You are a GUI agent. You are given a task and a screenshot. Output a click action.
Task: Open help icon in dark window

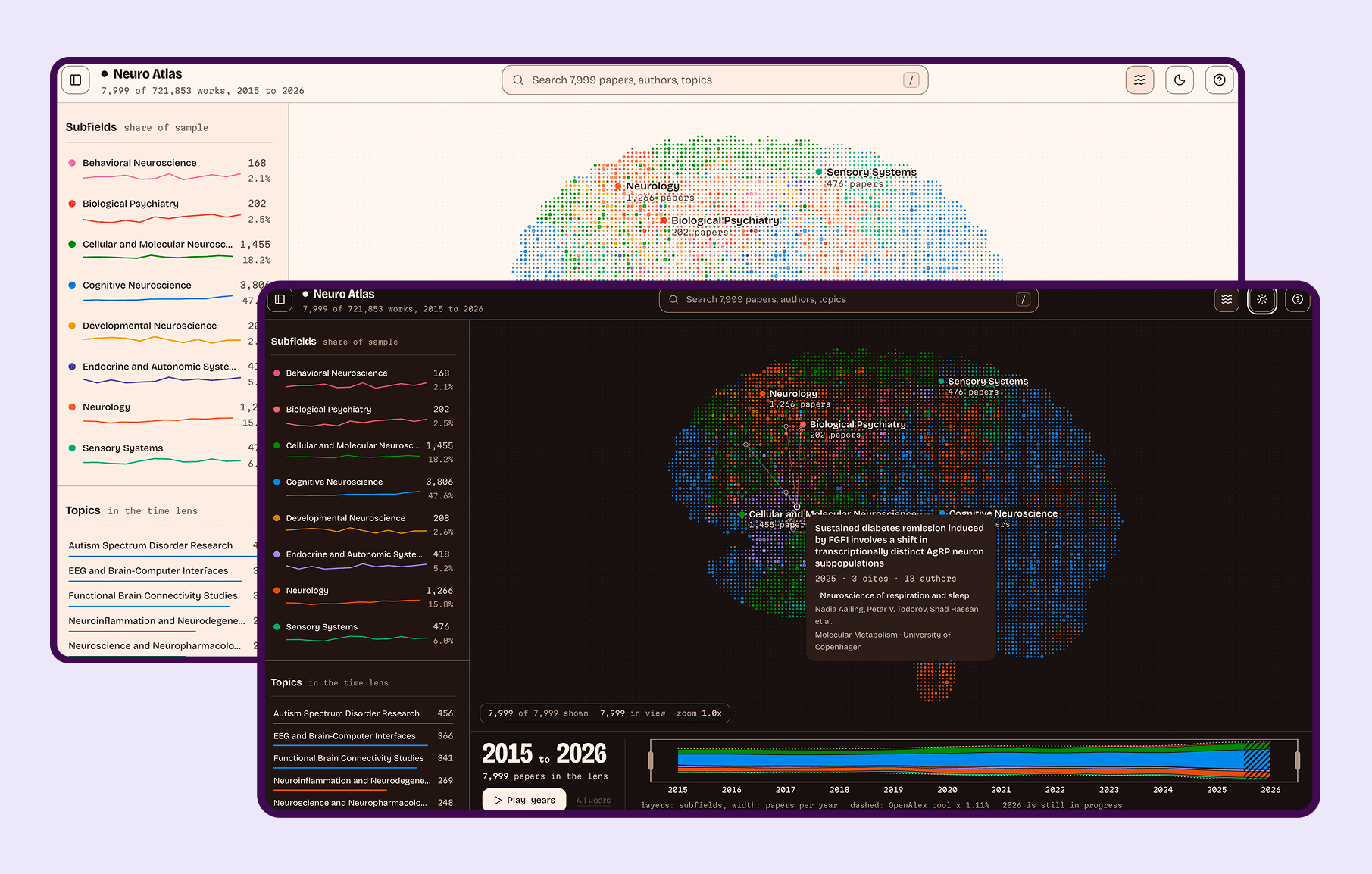pos(1298,299)
